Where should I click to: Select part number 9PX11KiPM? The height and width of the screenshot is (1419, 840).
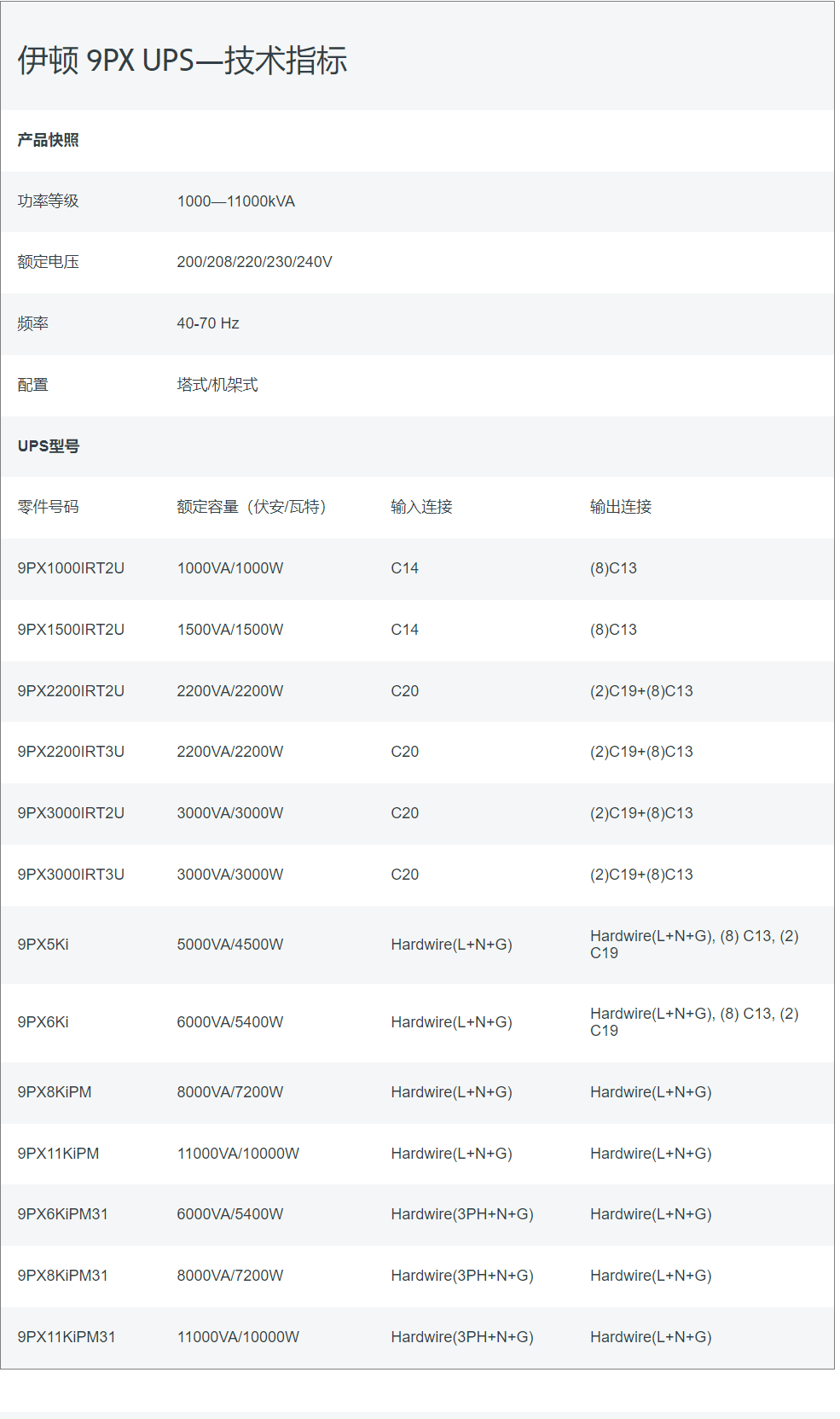pos(58,1154)
